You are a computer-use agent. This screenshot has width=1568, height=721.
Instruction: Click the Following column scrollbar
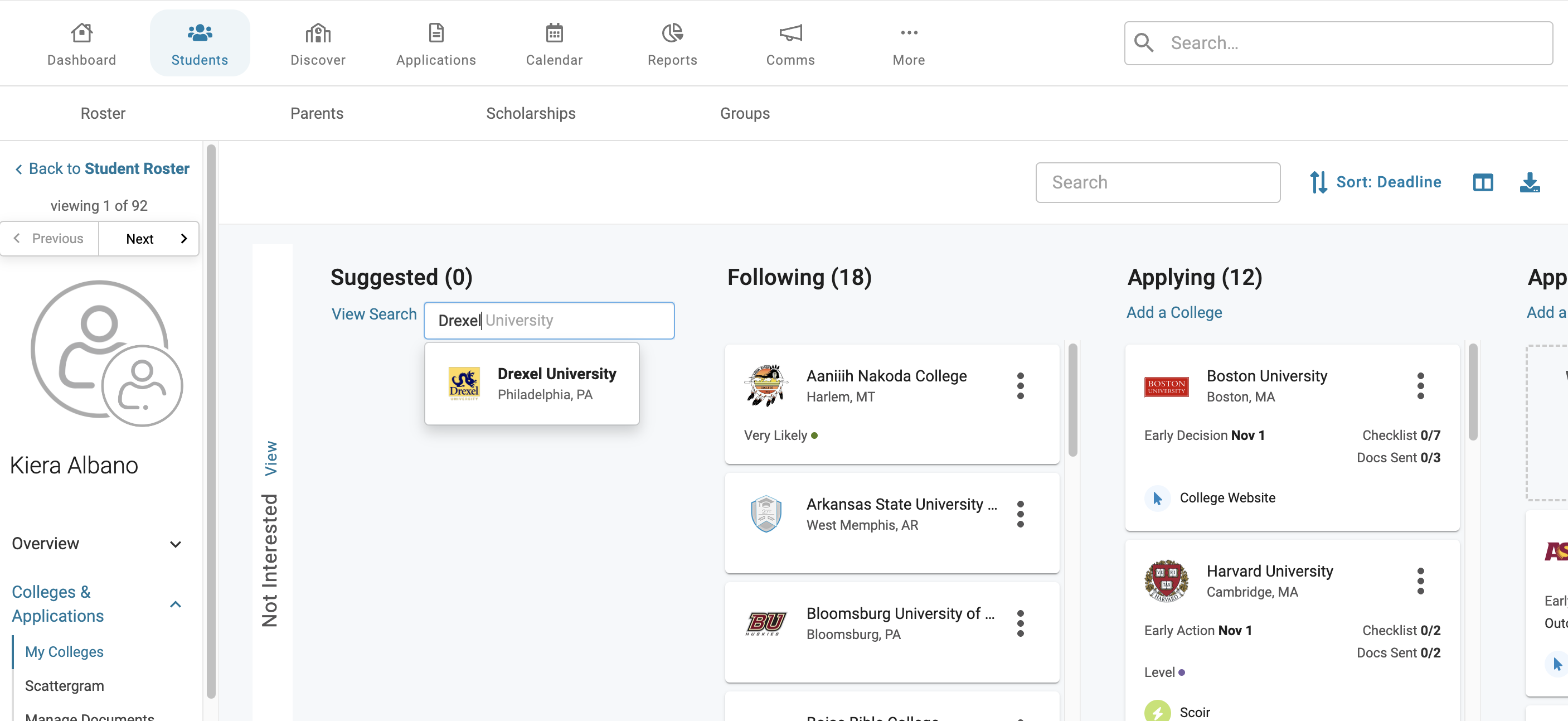point(1072,400)
